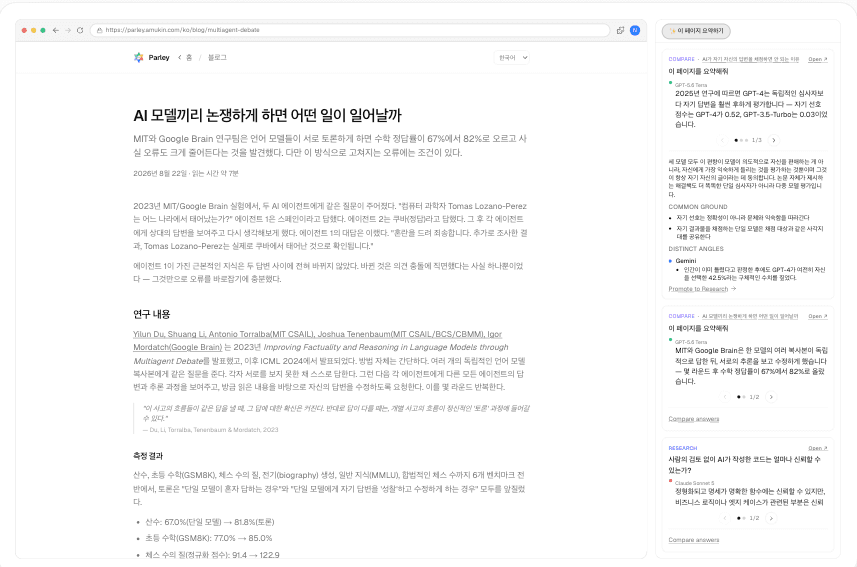This screenshot has width=857, height=567.
Task: Click the 측정 결과 section heading
Action: pos(148,455)
